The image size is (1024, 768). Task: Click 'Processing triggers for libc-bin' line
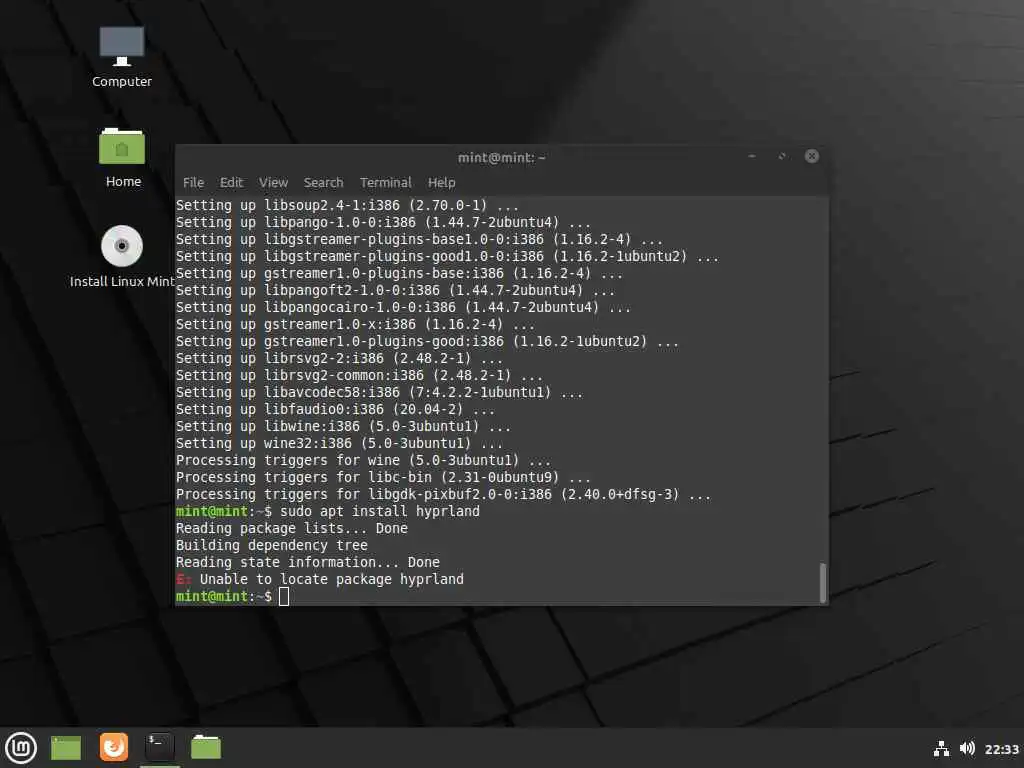tap(383, 477)
